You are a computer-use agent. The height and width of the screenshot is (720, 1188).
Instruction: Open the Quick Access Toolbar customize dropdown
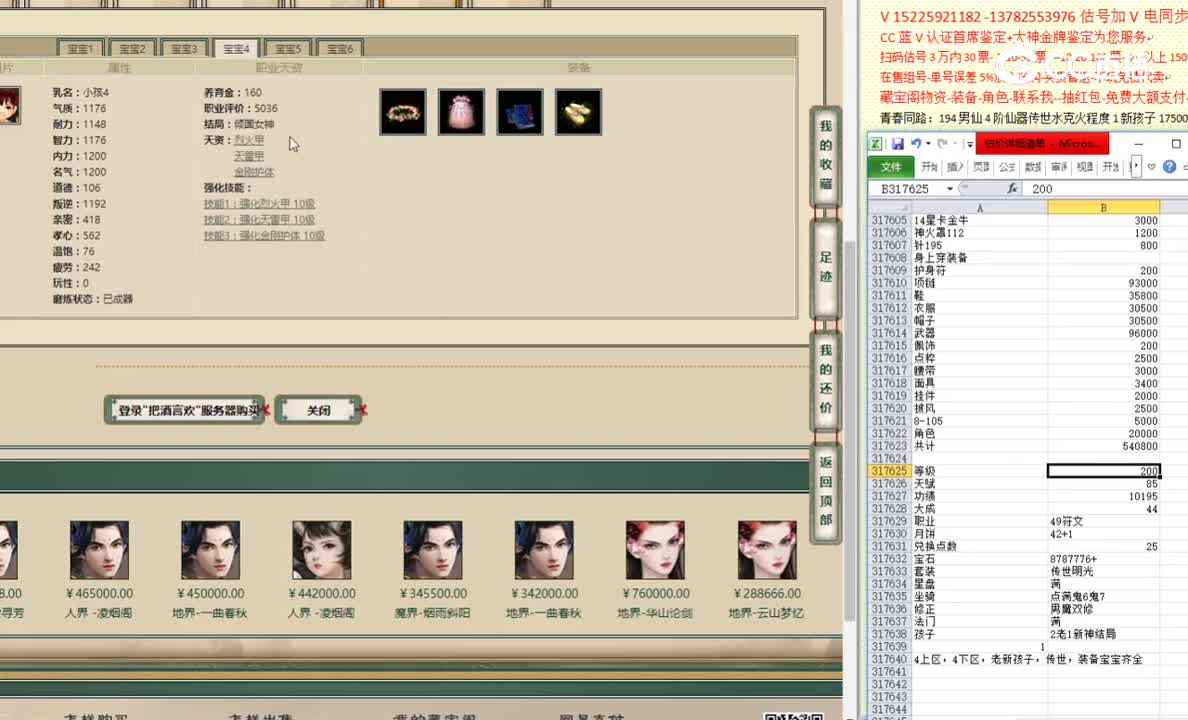pos(969,143)
